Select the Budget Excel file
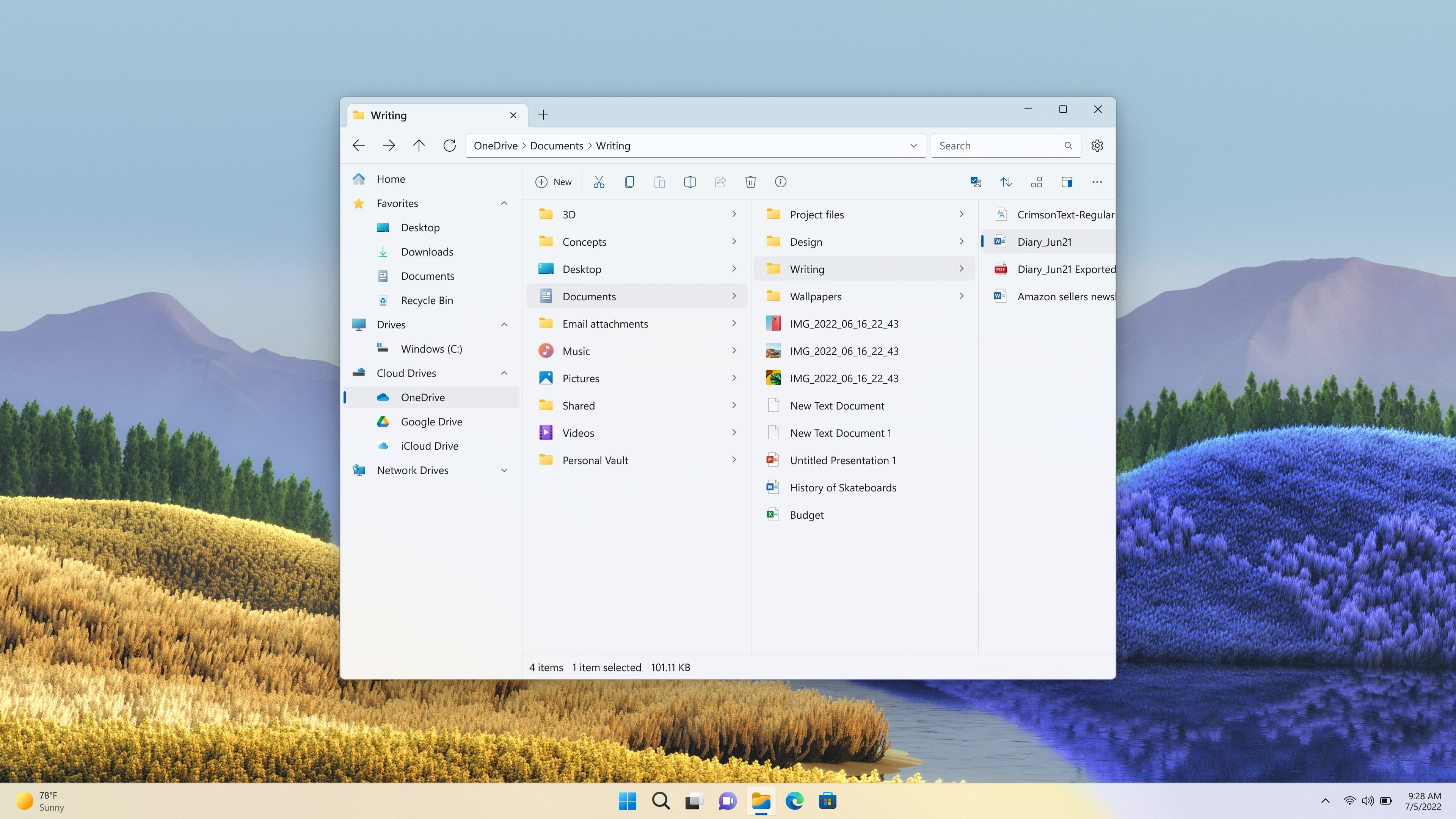This screenshot has width=1456, height=819. [x=806, y=514]
